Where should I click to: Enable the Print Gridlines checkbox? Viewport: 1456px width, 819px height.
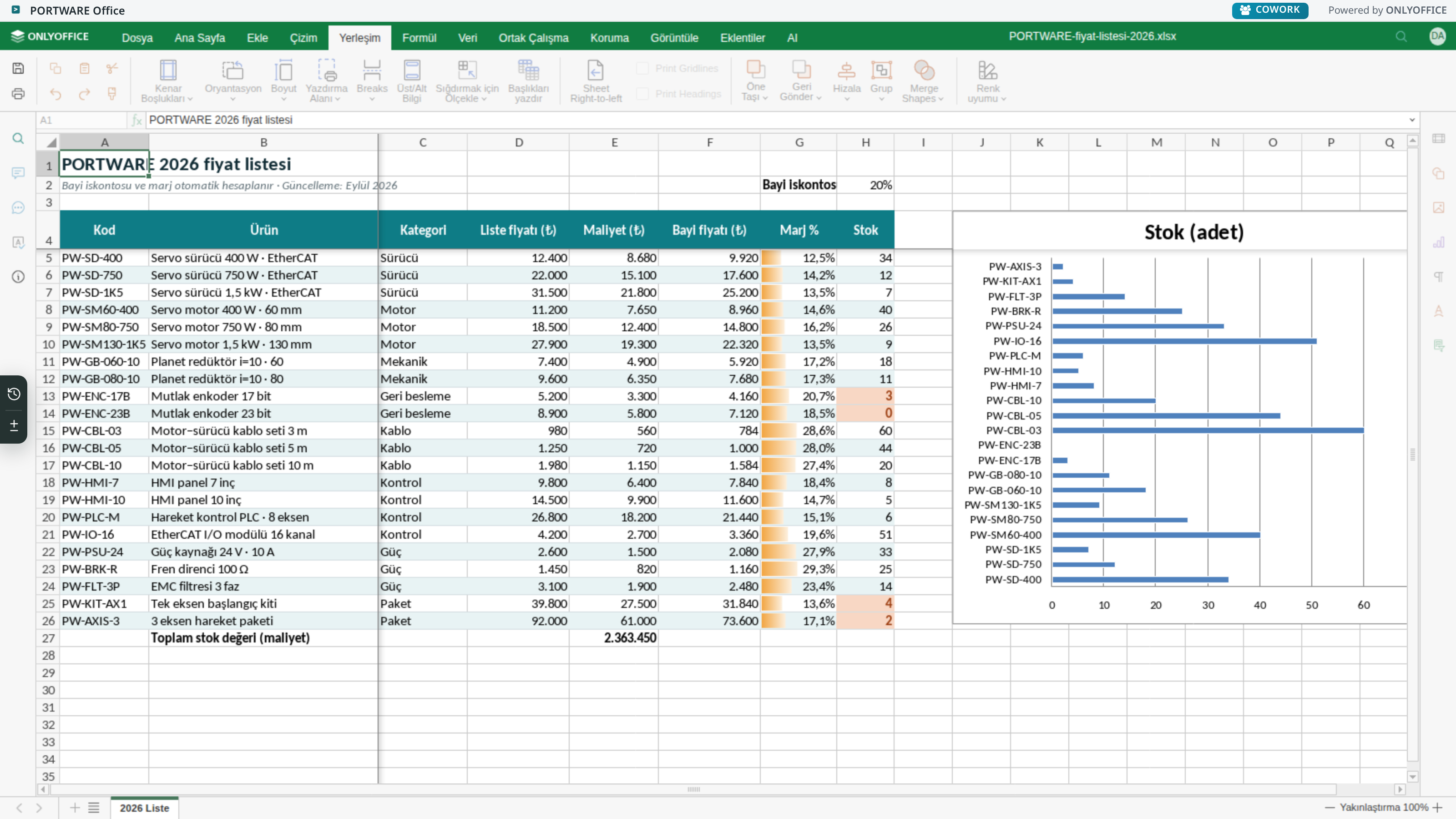coord(642,68)
